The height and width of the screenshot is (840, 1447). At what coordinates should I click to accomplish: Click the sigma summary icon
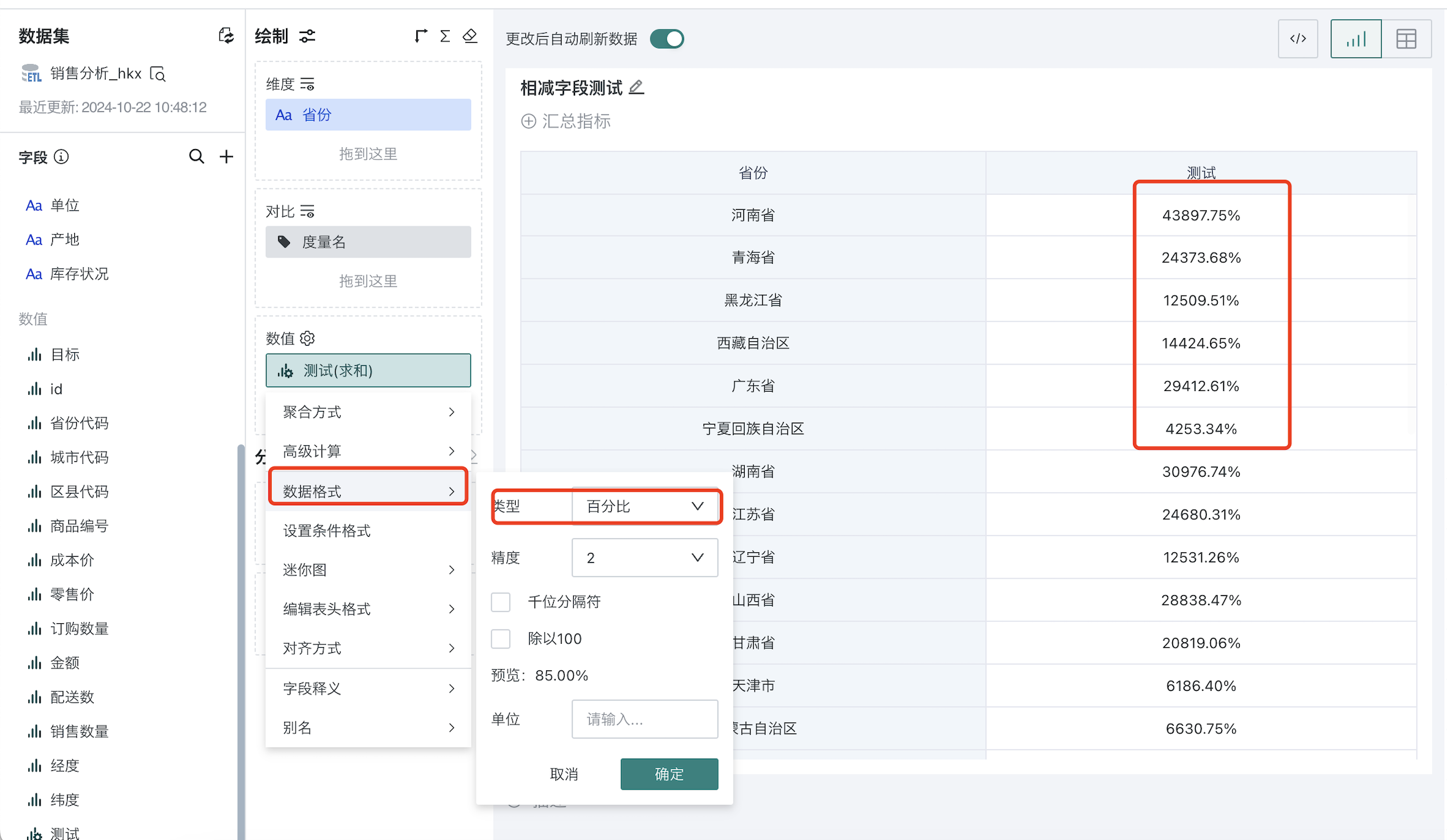[x=445, y=36]
